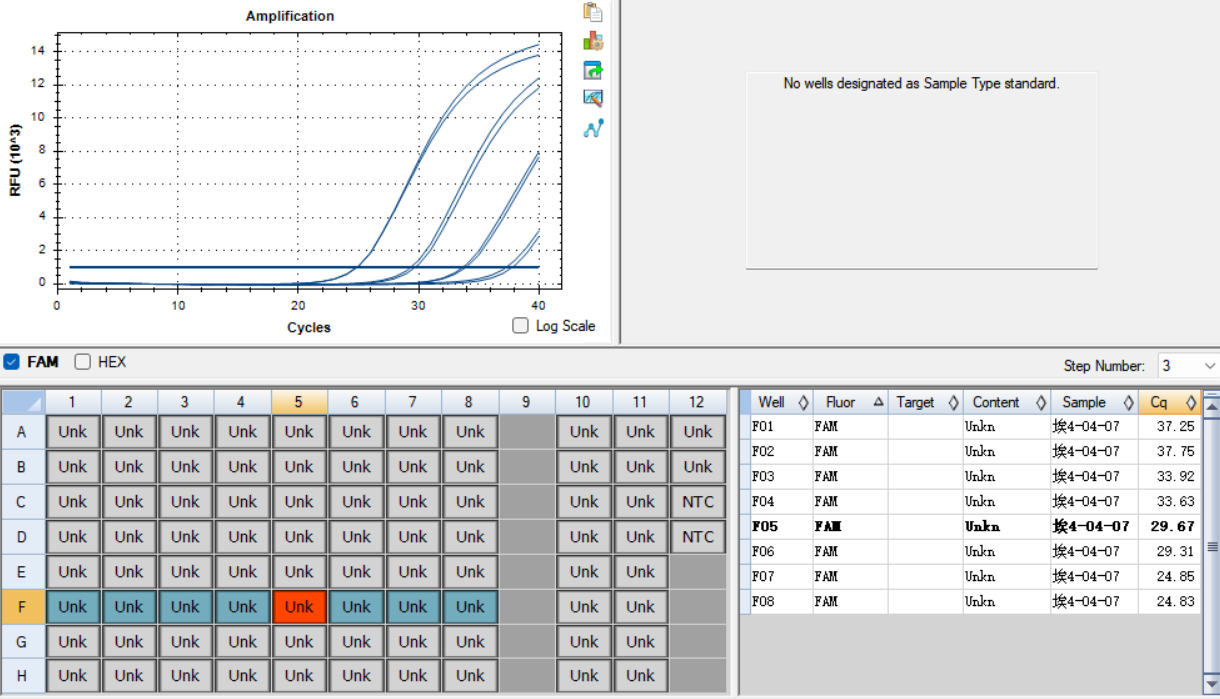
Task: Click the 'No wells designated' standard curve message
Action: pos(921,84)
